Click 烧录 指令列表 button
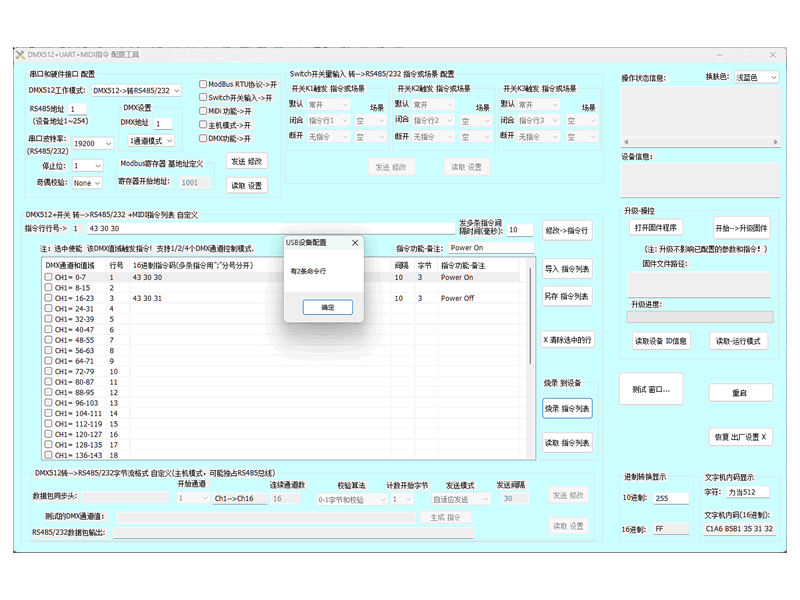This screenshot has height=600, width=800. (567, 408)
